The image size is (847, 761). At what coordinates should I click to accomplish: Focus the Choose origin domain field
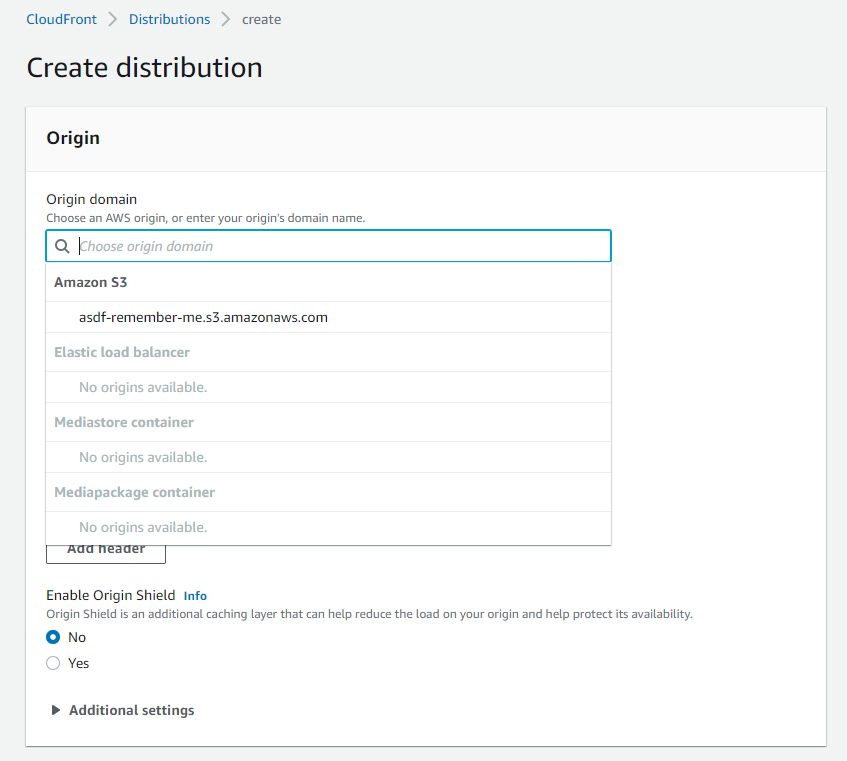tap(328, 246)
